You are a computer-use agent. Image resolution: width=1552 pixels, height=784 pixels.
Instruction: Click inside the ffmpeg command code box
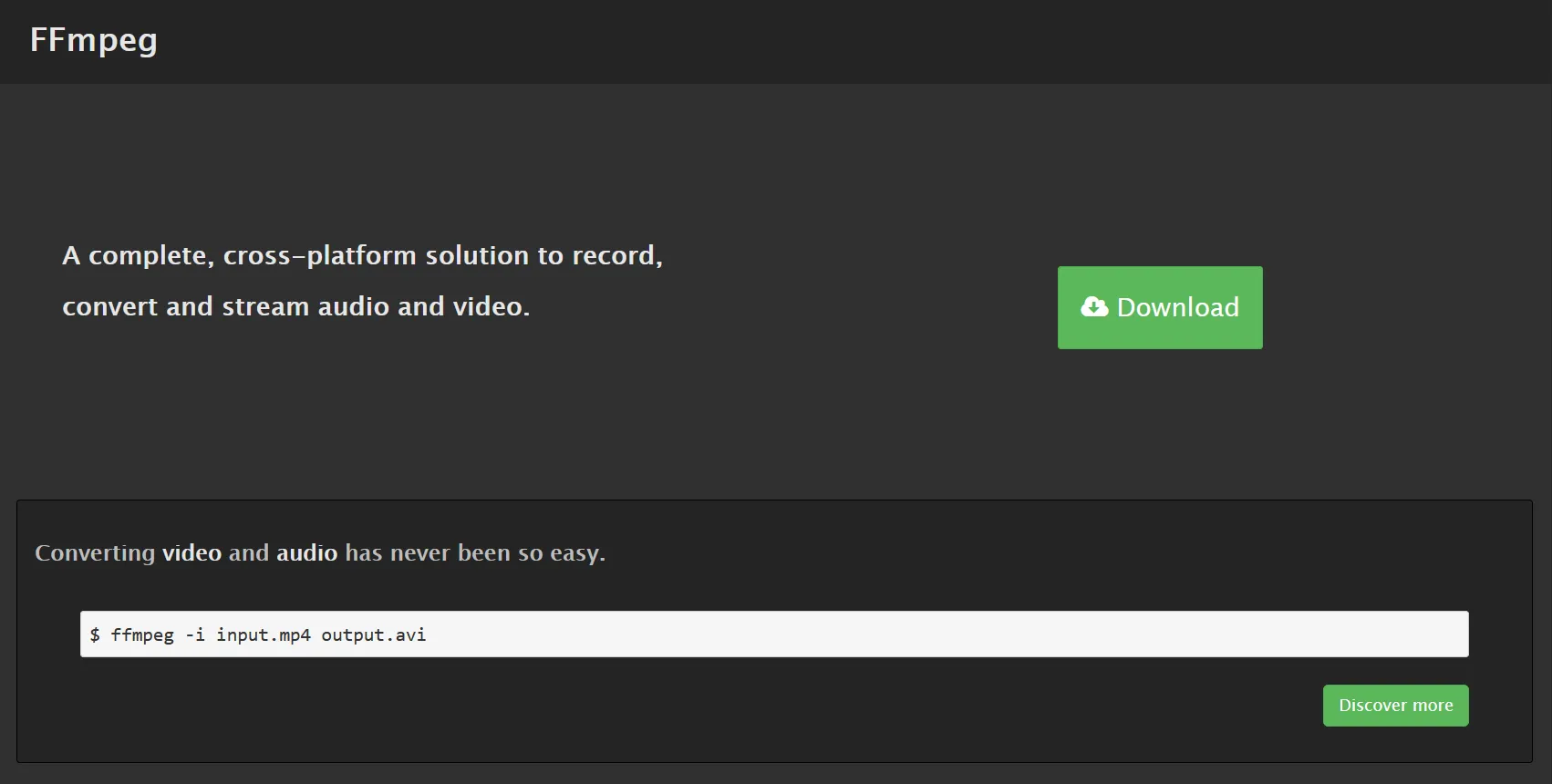[774, 634]
